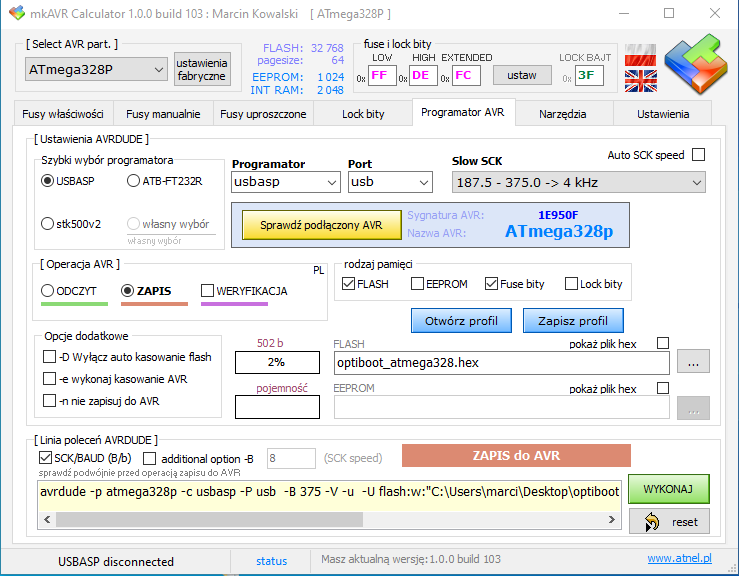
Task: Switch to Fusy manualnie tab
Action: [x=163, y=114]
